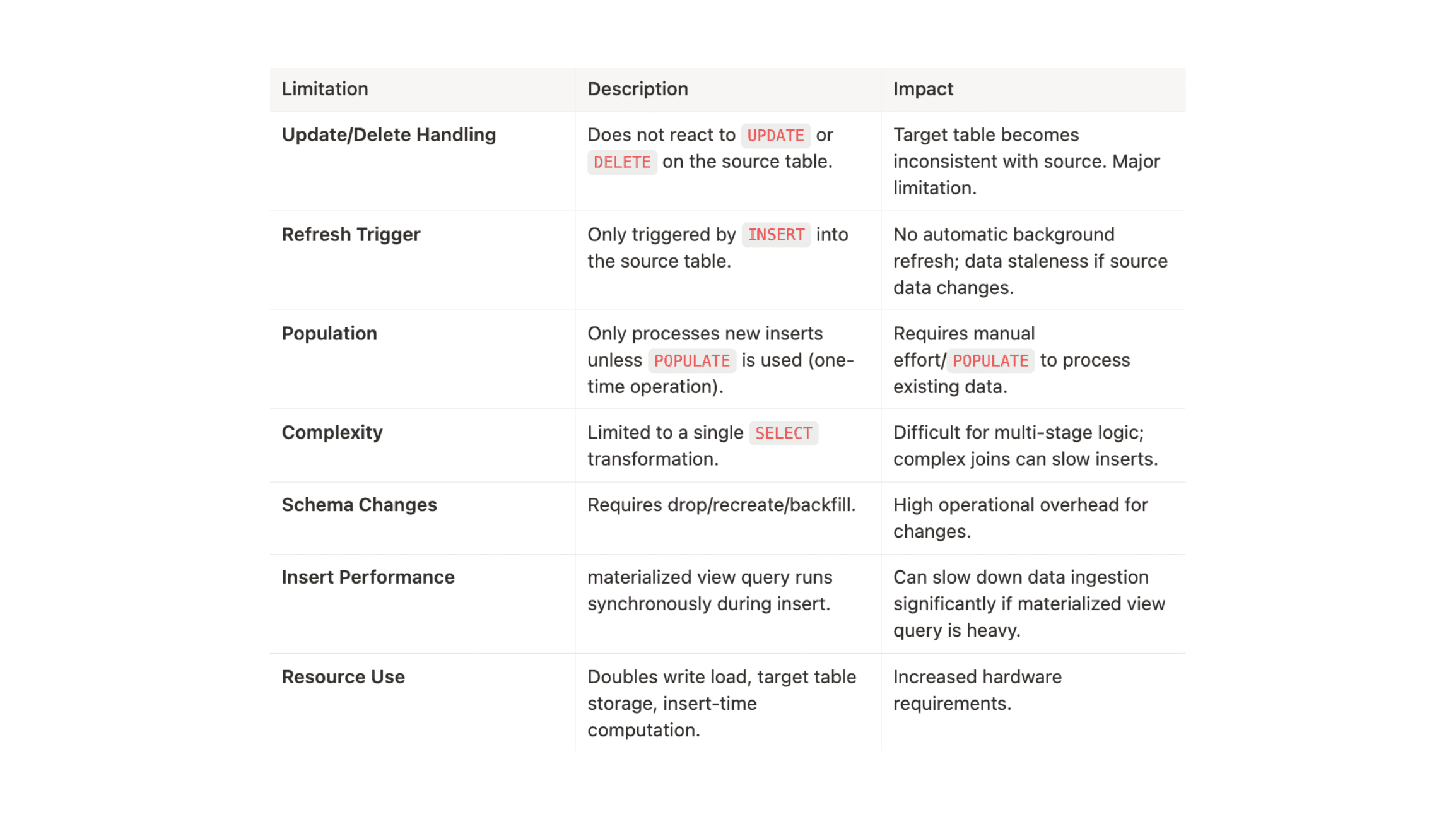The image size is (1456, 819).
Task: Click the POPULATE code tag in Impact column
Action: coord(990,360)
